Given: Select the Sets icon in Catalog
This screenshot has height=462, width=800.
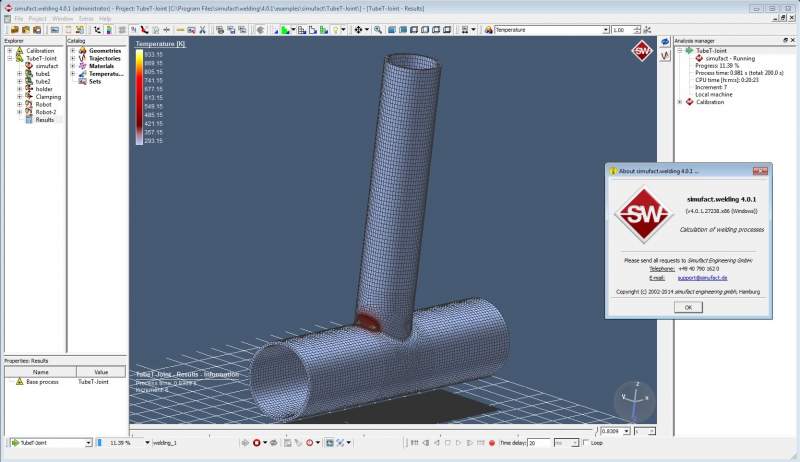Looking at the screenshot, I should [x=83, y=81].
